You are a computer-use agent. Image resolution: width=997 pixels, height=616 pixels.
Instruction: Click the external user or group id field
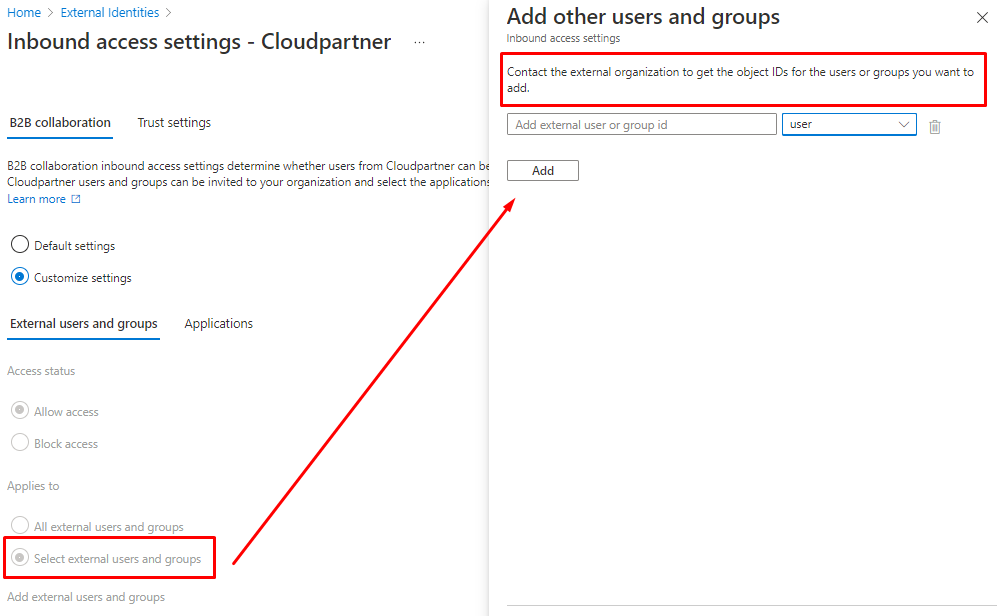pyautogui.click(x=641, y=125)
